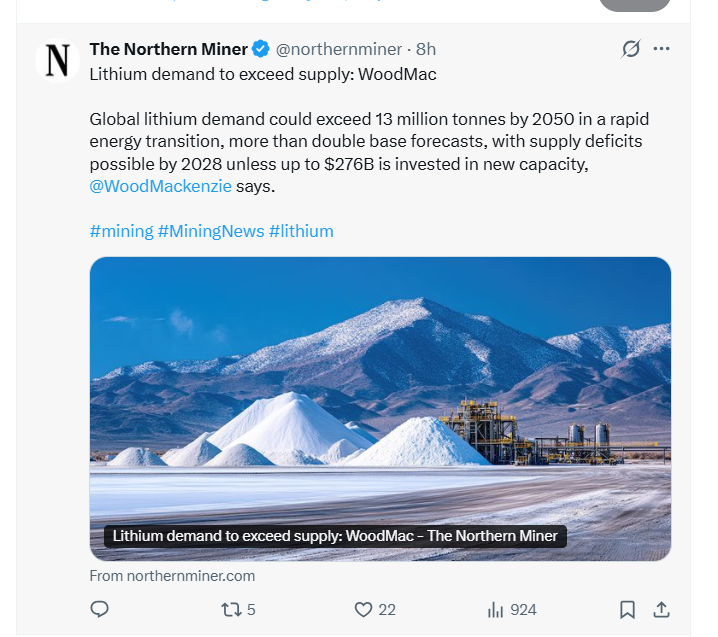Screen dimensions: 718x637
Task: Open The Northern Miner profile avatar
Action: (57, 61)
